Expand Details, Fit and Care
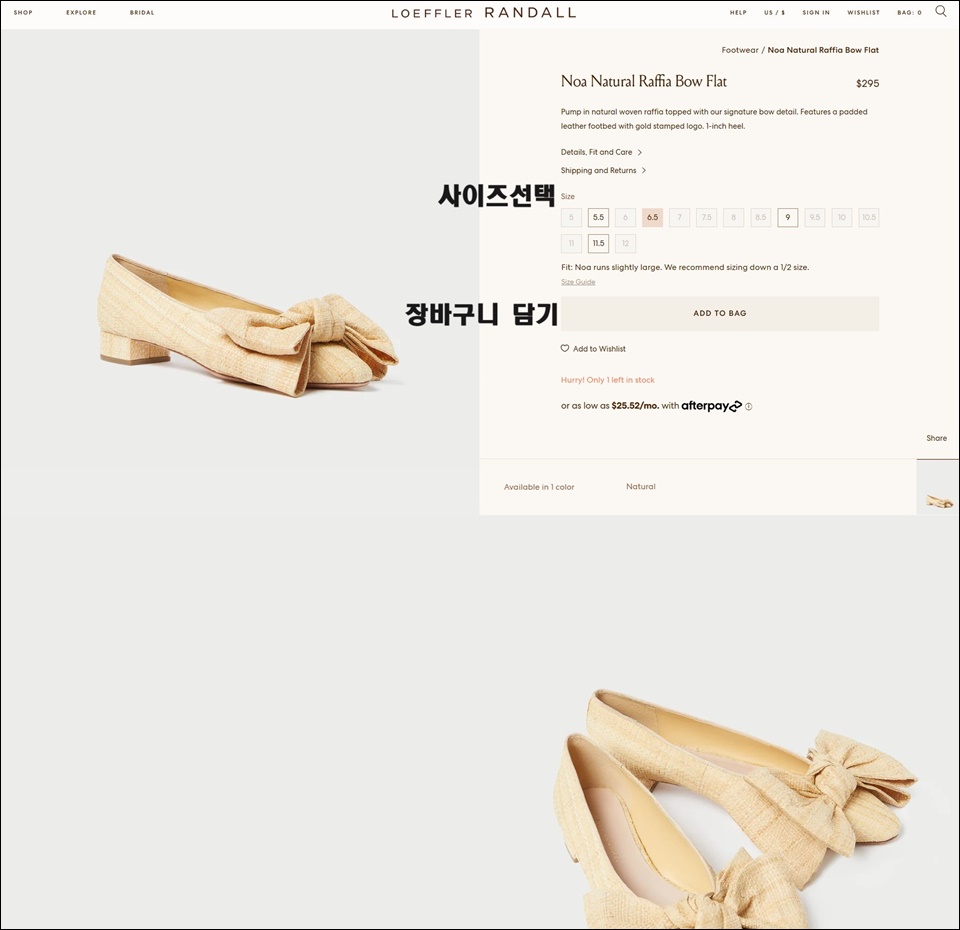The width and height of the screenshot is (960, 930). [601, 152]
